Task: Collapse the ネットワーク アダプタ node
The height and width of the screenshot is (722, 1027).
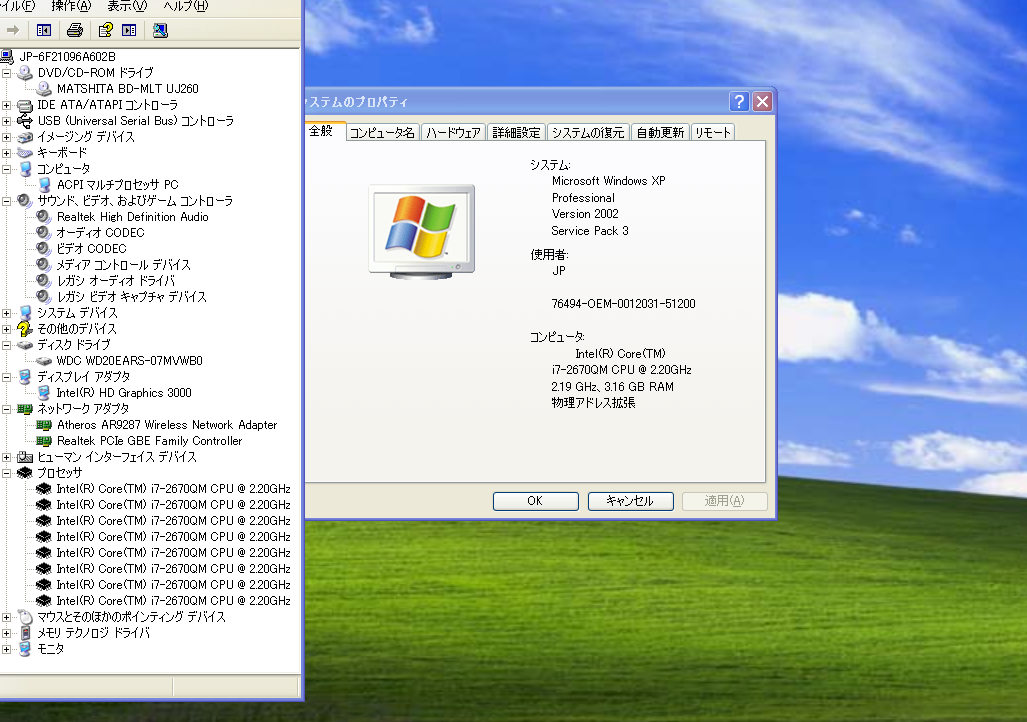Action: pos(7,409)
